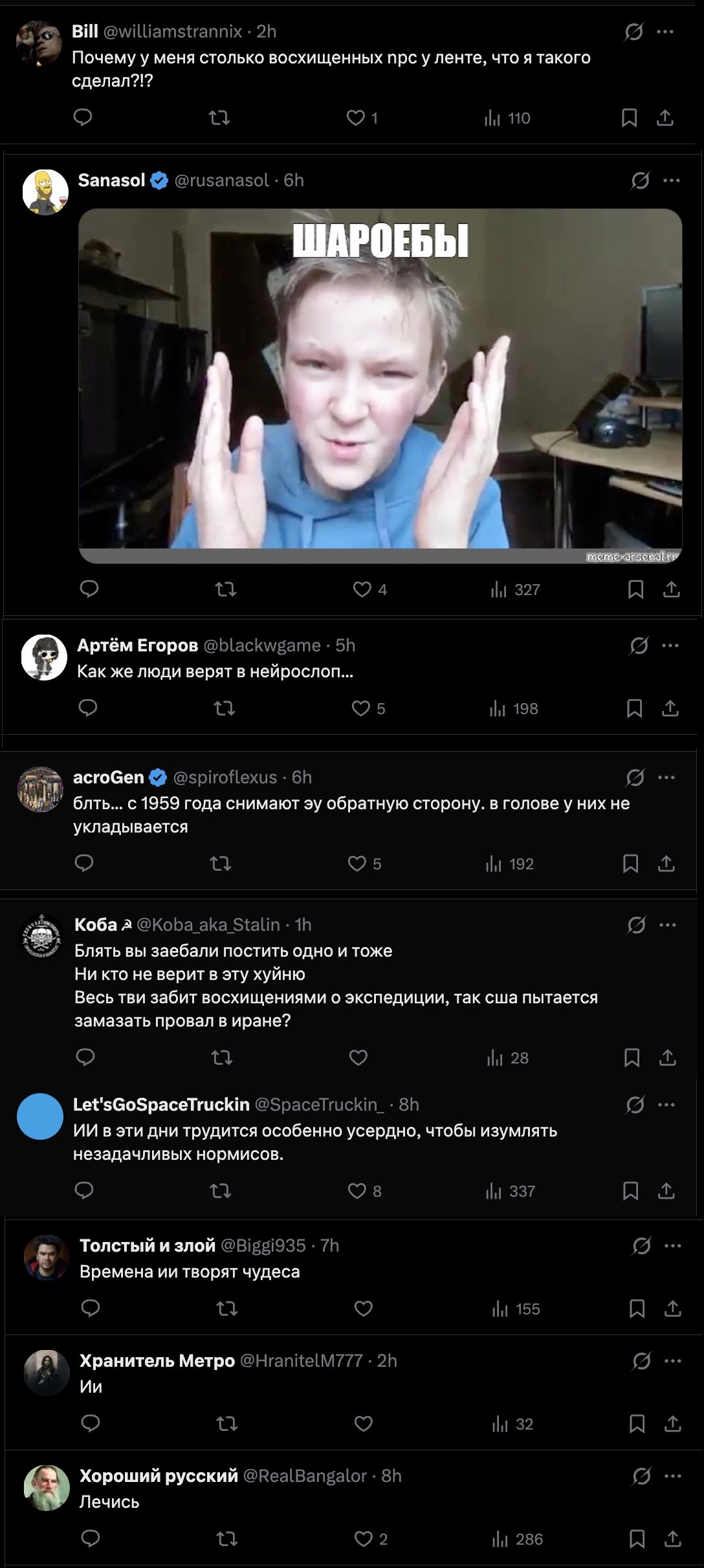704x1568 pixels.
Task: Like Артём Егоров's tweet
Action: 361,708
